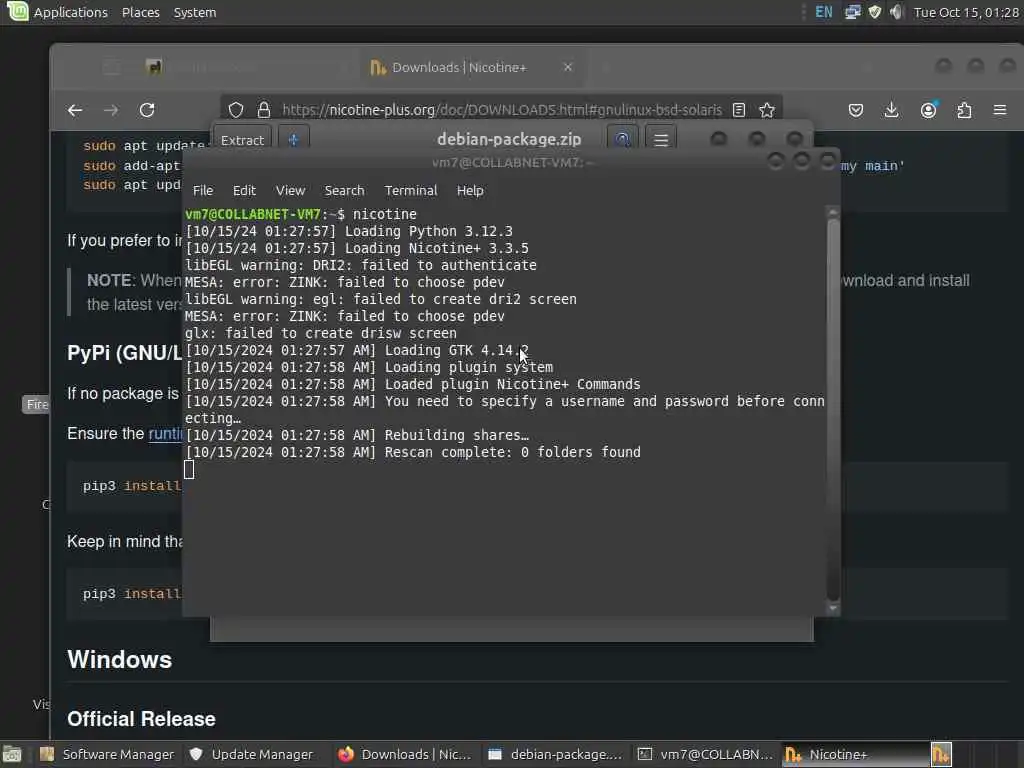Viewport: 1024px width, 768px height.
Task: Open the Firefox hamburger menu
Action: [1000, 110]
